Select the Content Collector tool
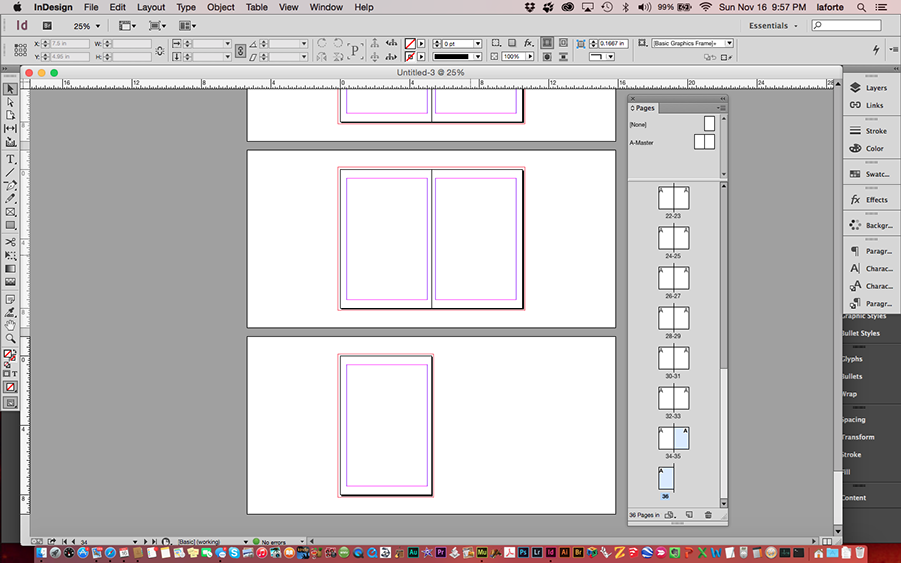The height and width of the screenshot is (563, 901). click(10, 141)
